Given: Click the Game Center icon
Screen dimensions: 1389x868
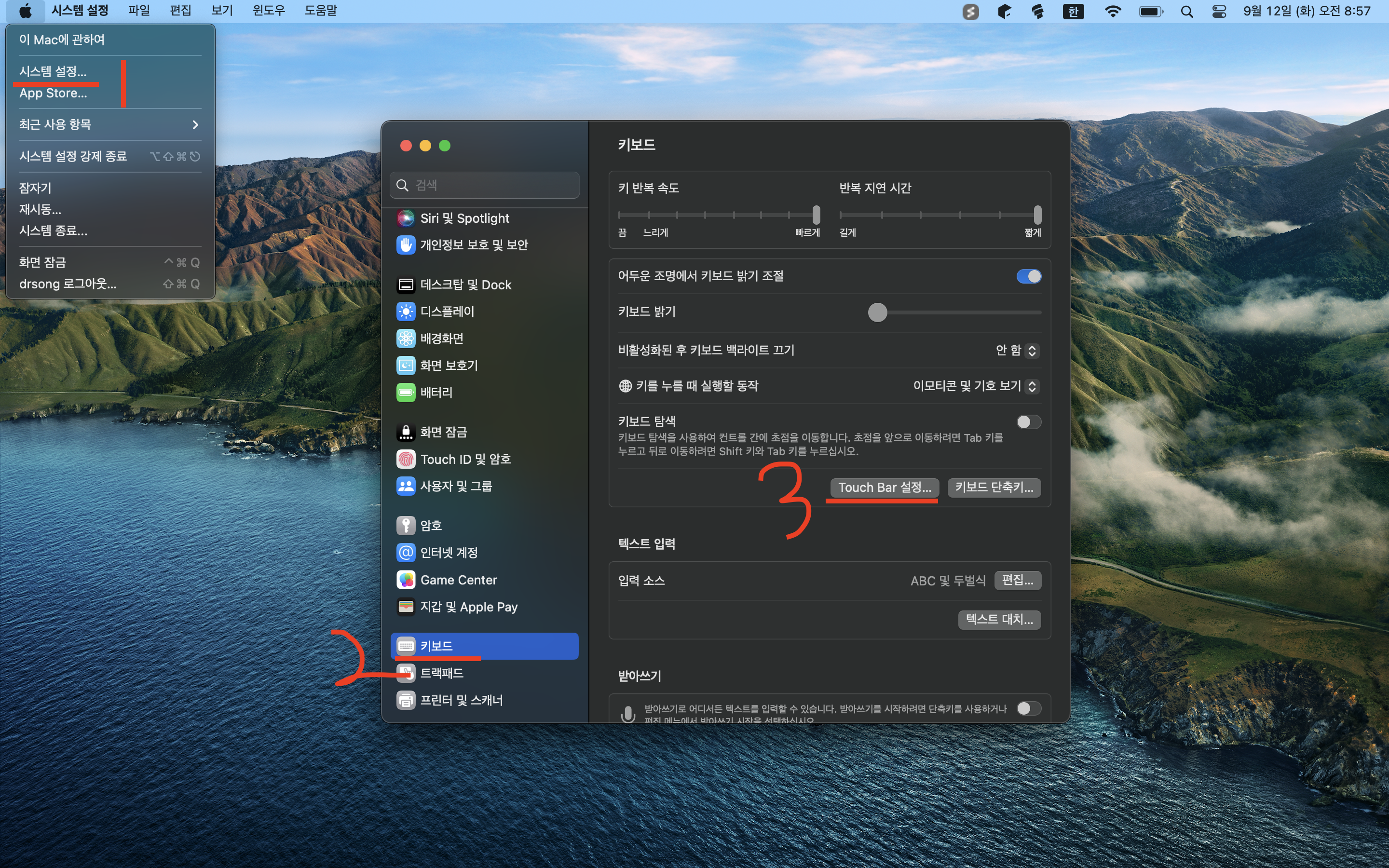Looking at the screenshot, I should (x=406, y=580).
